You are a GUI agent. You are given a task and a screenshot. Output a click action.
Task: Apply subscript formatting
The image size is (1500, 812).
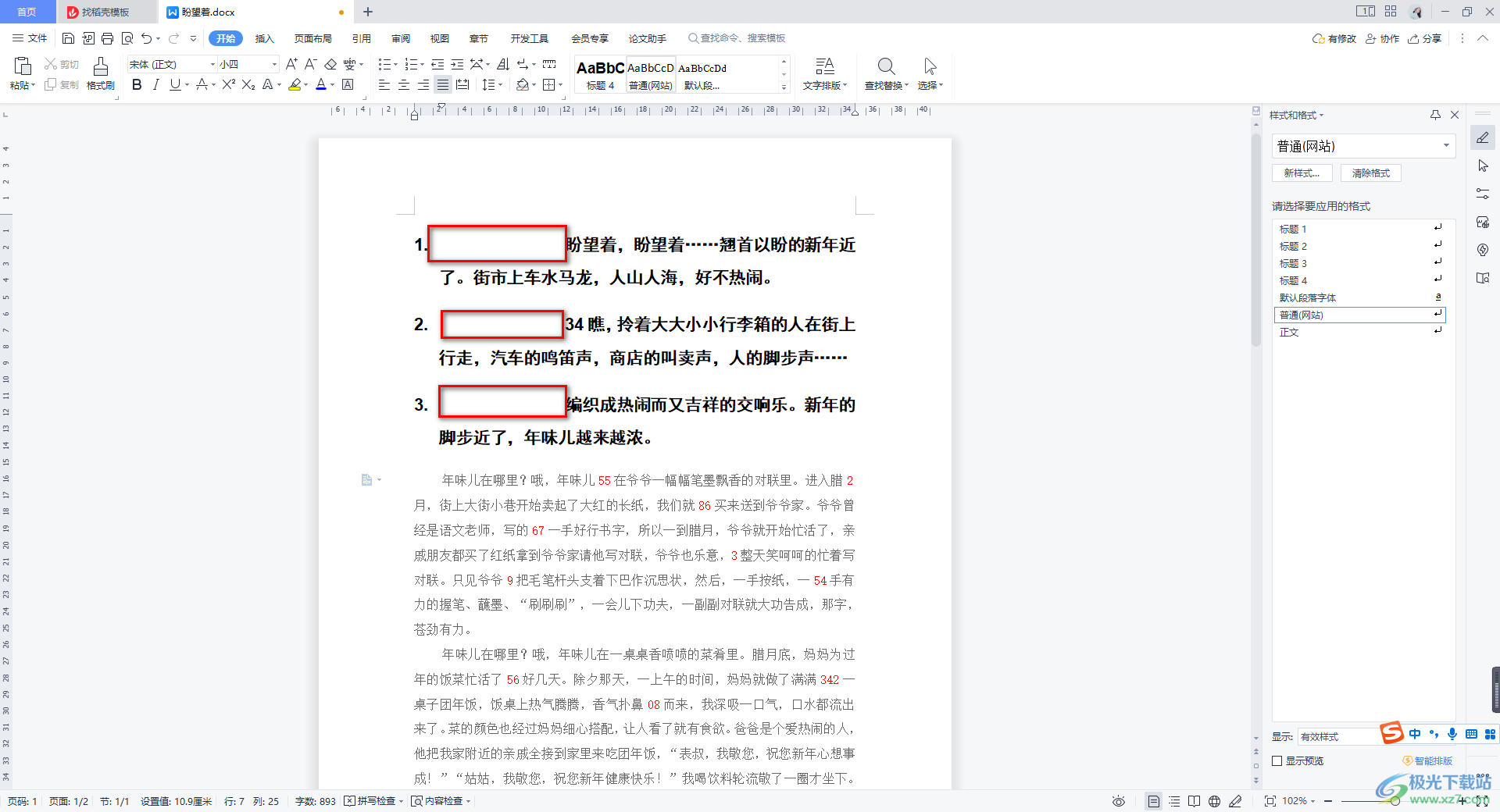(x=248, y=84)
